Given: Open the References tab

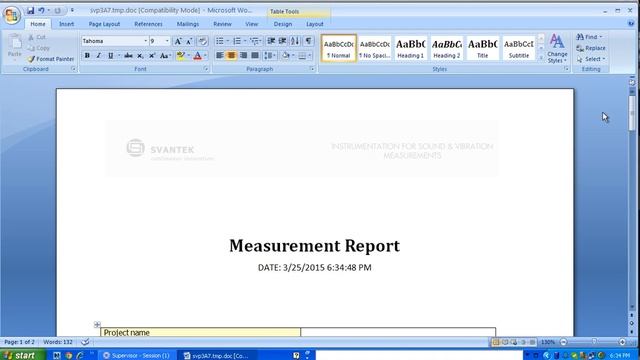Looking at the screenshot, I should tap(148, 24).
